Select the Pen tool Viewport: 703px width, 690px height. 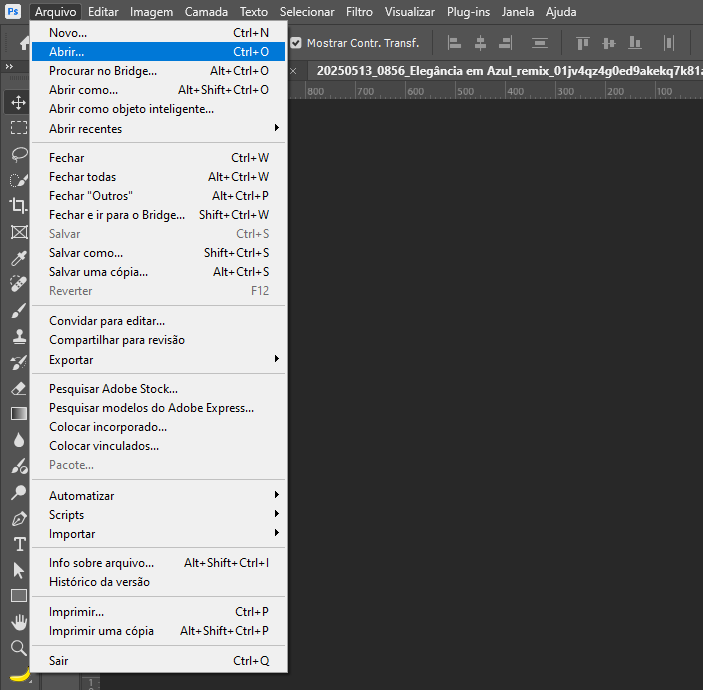coord(18,518)
